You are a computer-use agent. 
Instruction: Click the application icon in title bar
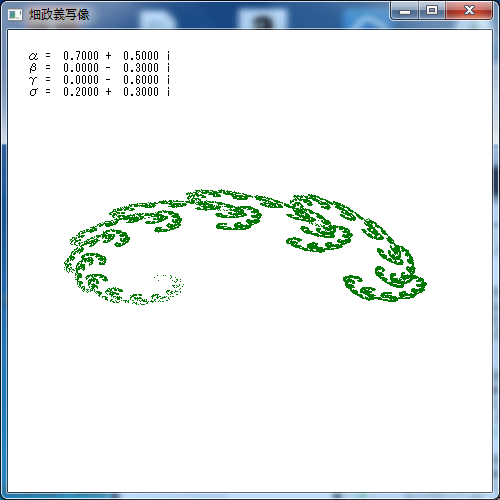click(x=15, y=15)
